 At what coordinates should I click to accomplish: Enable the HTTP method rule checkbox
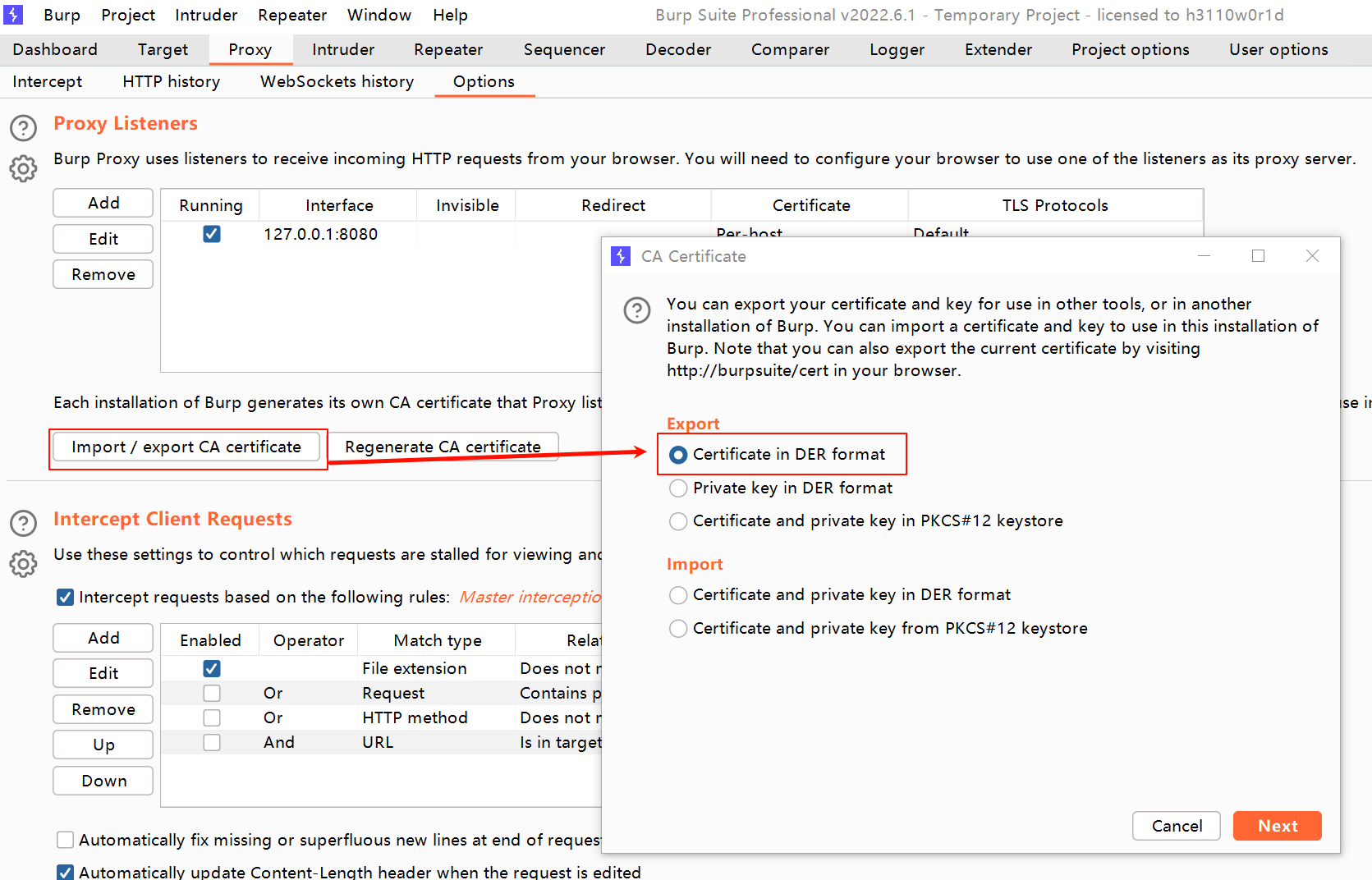(x=212, y=717)
